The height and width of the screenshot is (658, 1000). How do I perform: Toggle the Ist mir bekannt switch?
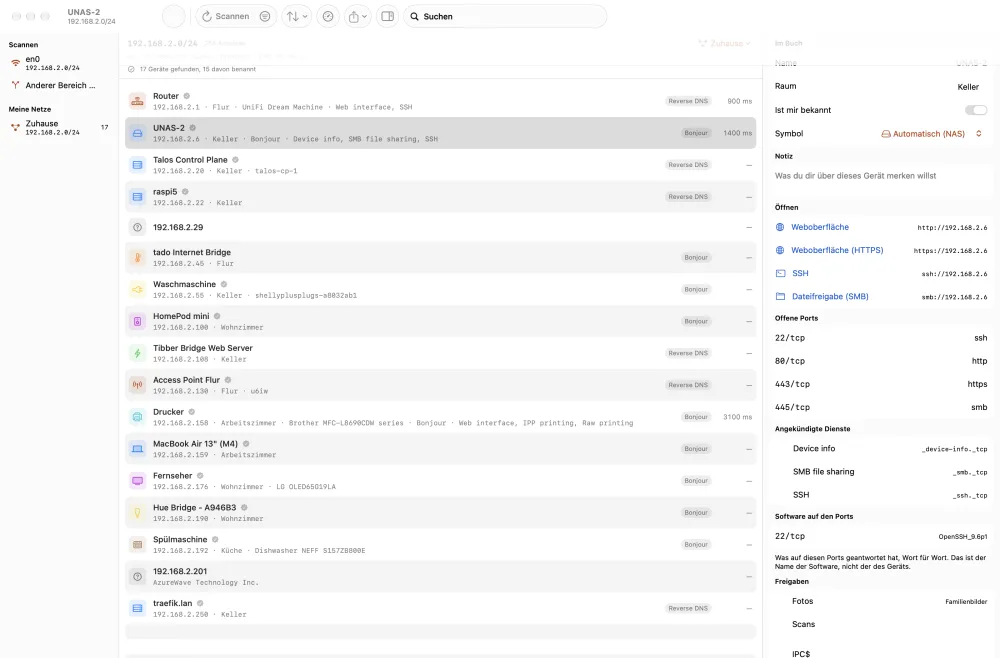click(x=976, y=110)
